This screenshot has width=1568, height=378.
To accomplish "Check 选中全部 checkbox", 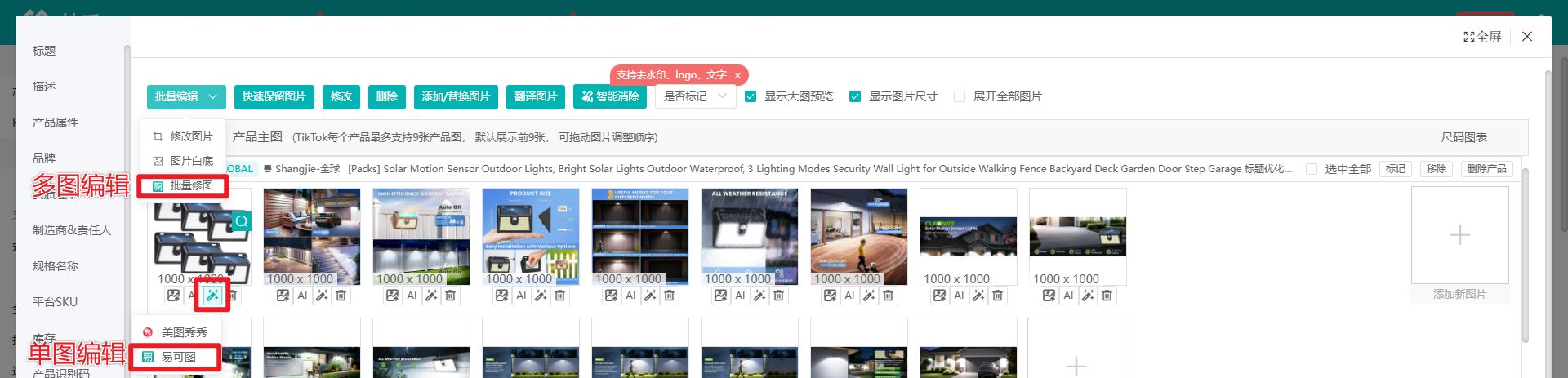I will 1312,169.
